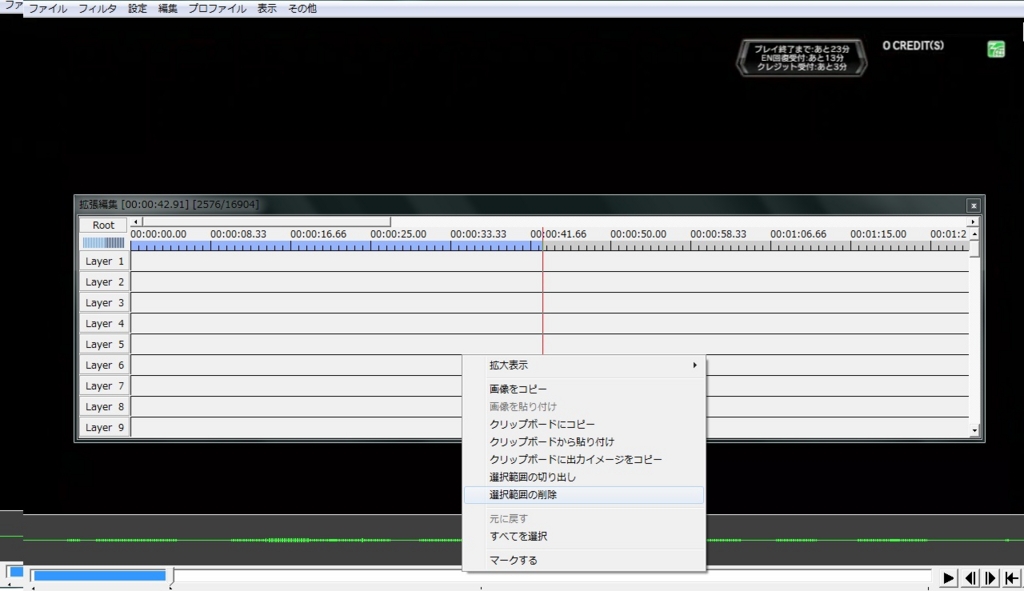Open the 設定 menu
Screen dimensions: 1024x591
pyautogui.click(x=136, y=7)
